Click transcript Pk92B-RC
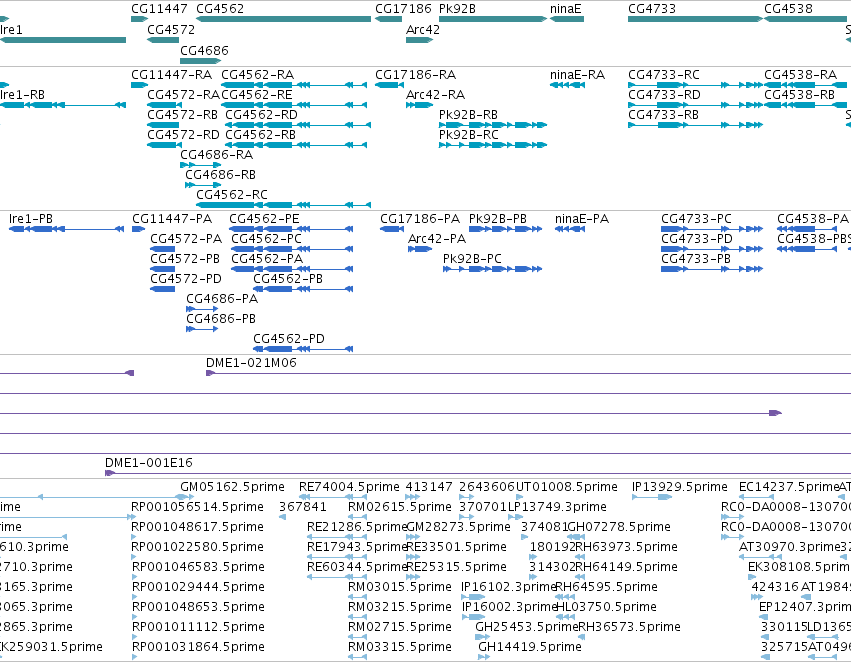851x662 pixels. click(x=468, y=135)
